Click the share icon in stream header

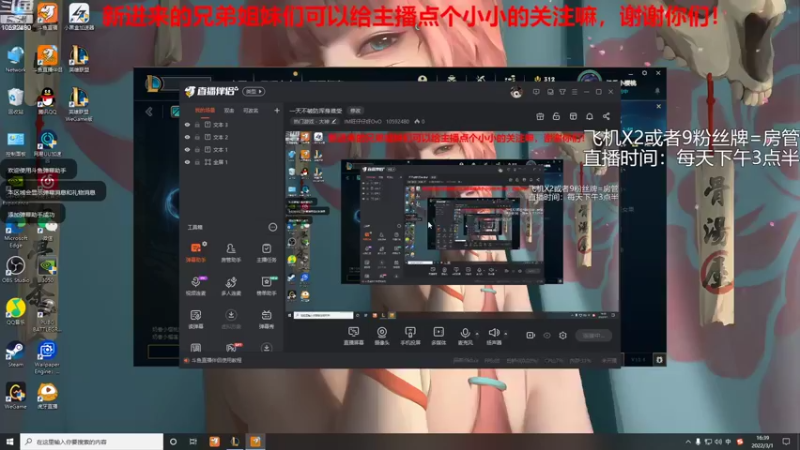[606, 116]
